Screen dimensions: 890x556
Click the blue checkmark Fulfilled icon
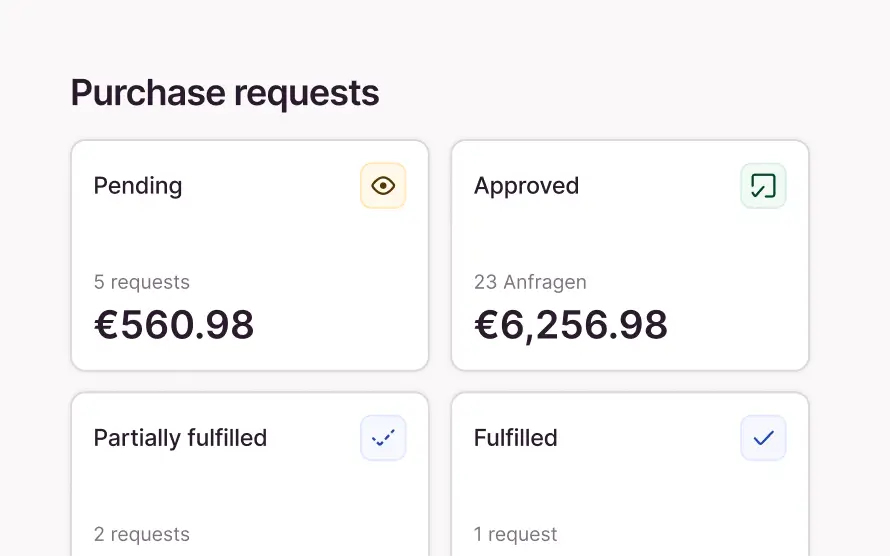(763, 438)
